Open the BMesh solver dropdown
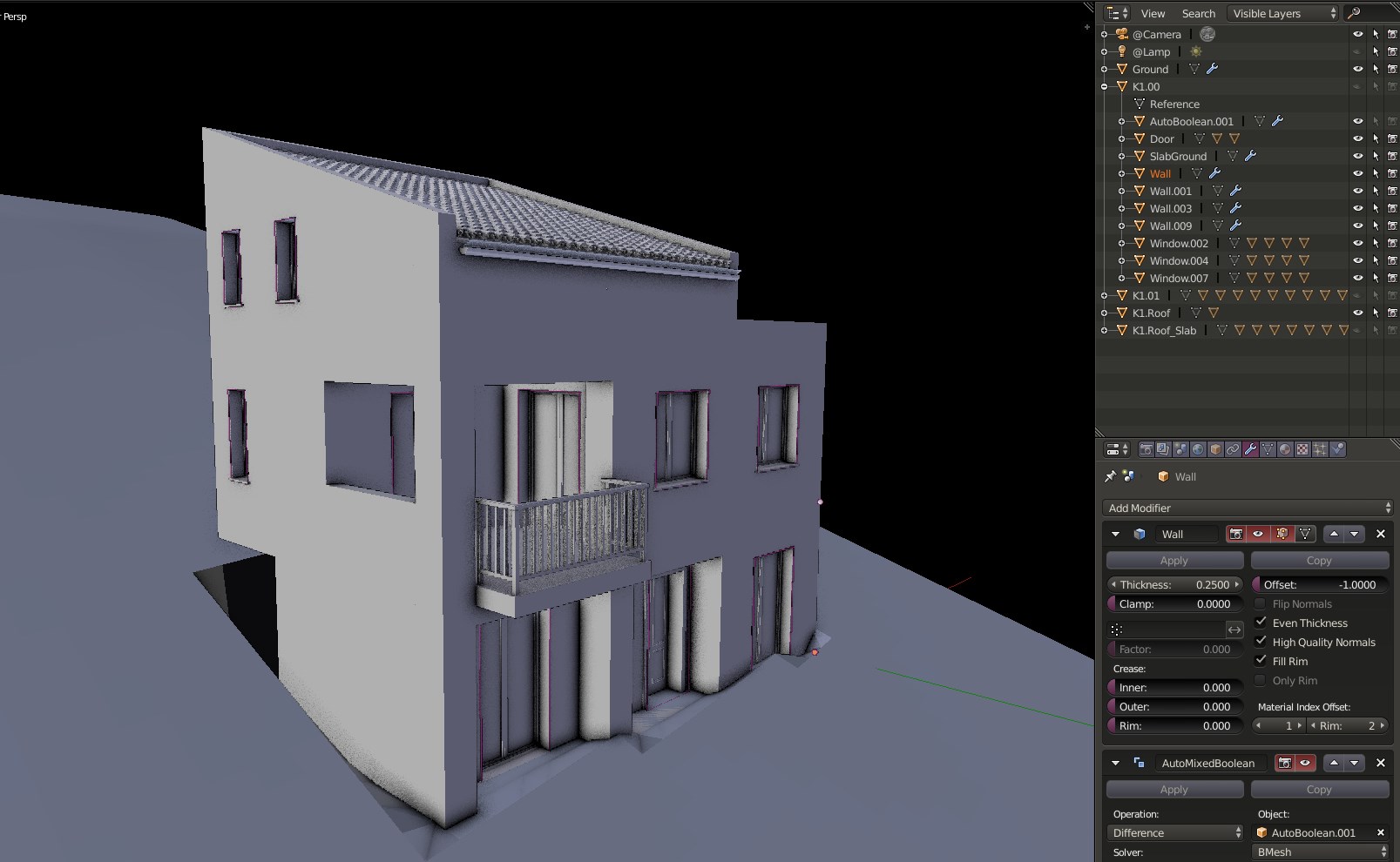The image size is (1400, 862). coord(1320,852)
